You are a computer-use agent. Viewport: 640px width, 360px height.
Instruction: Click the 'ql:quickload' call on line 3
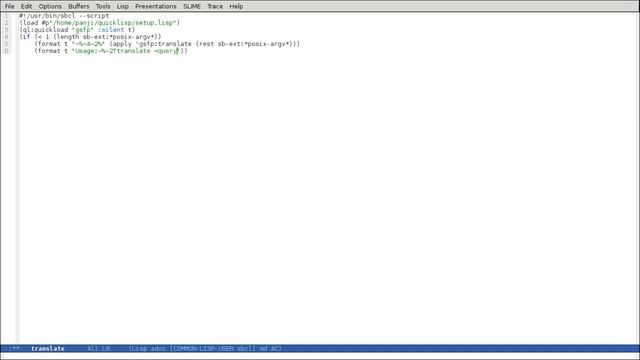(45, 30)
